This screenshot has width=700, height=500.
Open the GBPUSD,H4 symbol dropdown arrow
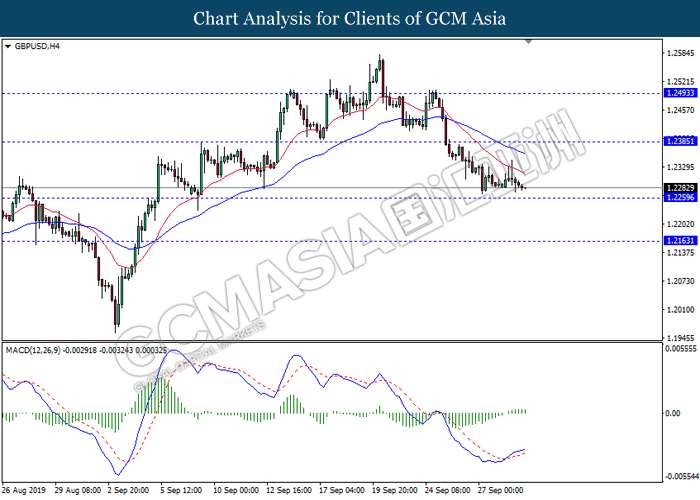point(8,46)
